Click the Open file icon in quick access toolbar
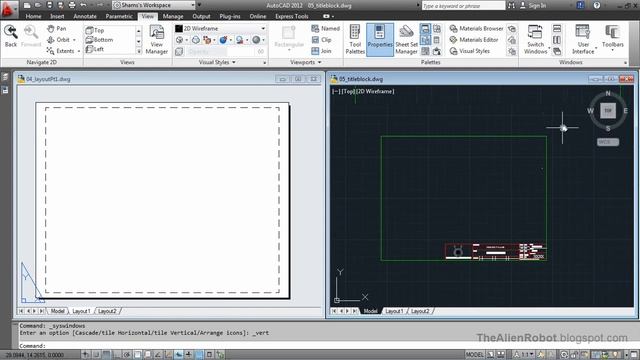 tap(38, 5)
